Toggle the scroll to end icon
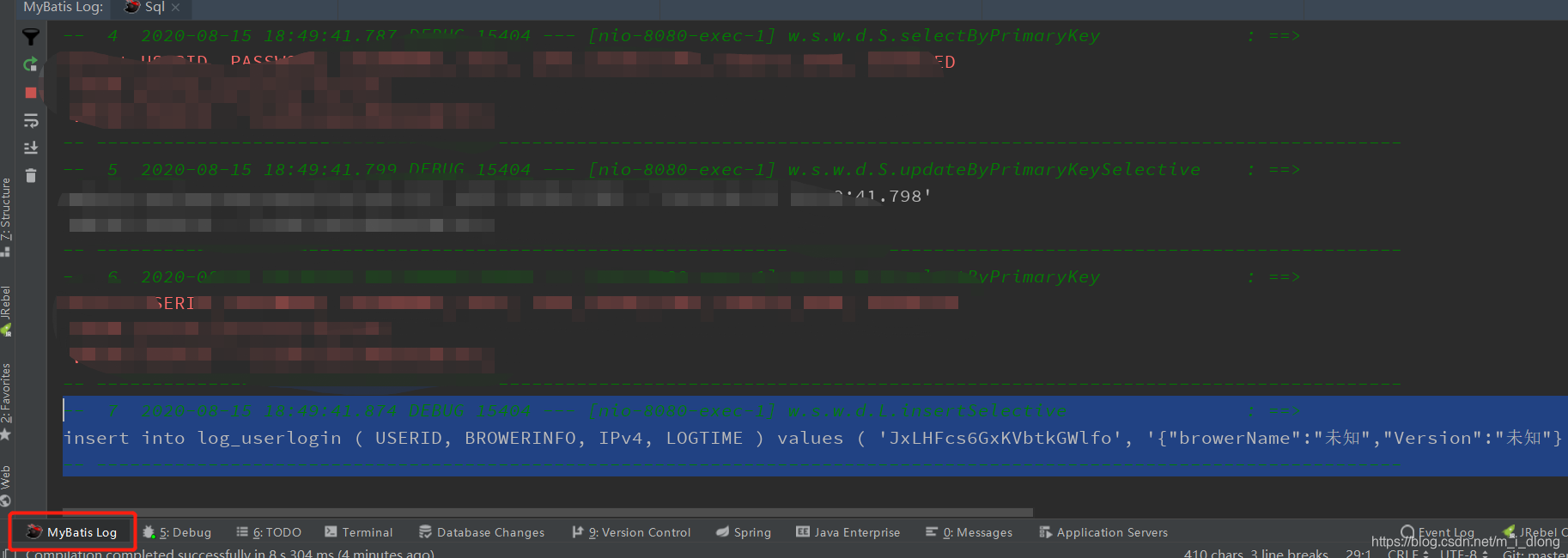The height and width of the screenshot is (558, 1568). click(31, 148)
